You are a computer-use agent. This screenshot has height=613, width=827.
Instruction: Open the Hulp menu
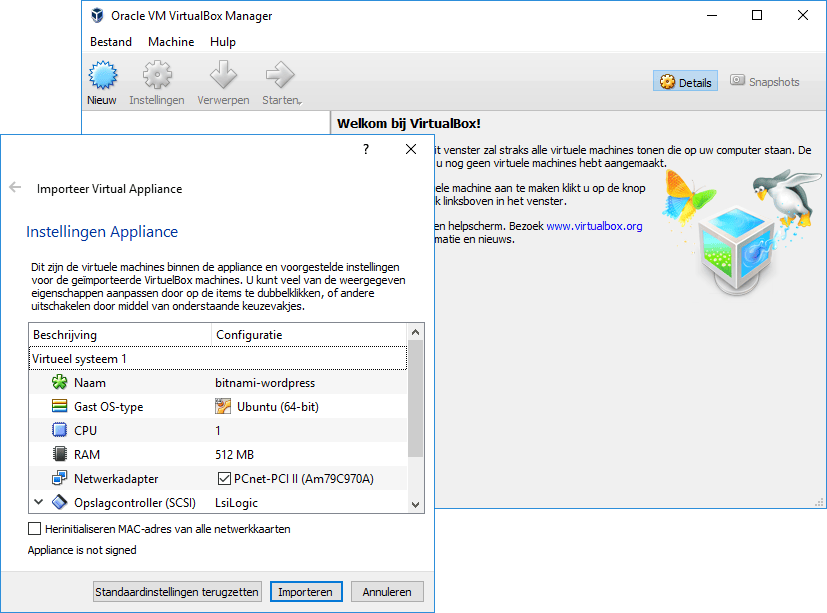(x=223, y=42)
